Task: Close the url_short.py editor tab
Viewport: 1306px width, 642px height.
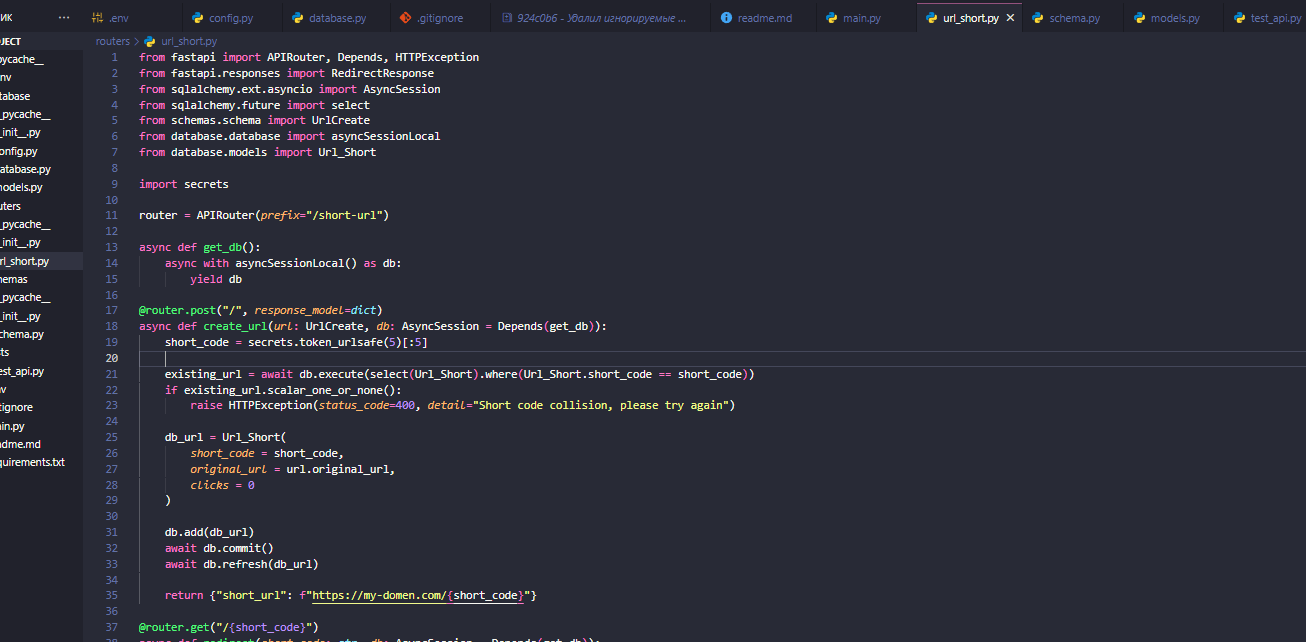Action: coord(1010,18)
